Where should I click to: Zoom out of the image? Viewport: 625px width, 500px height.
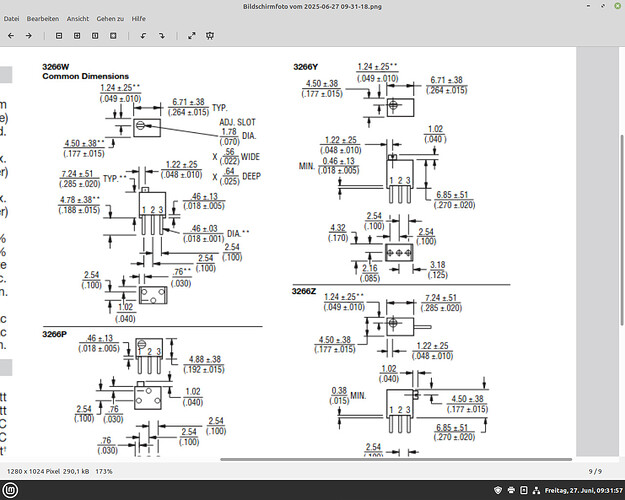59,36
